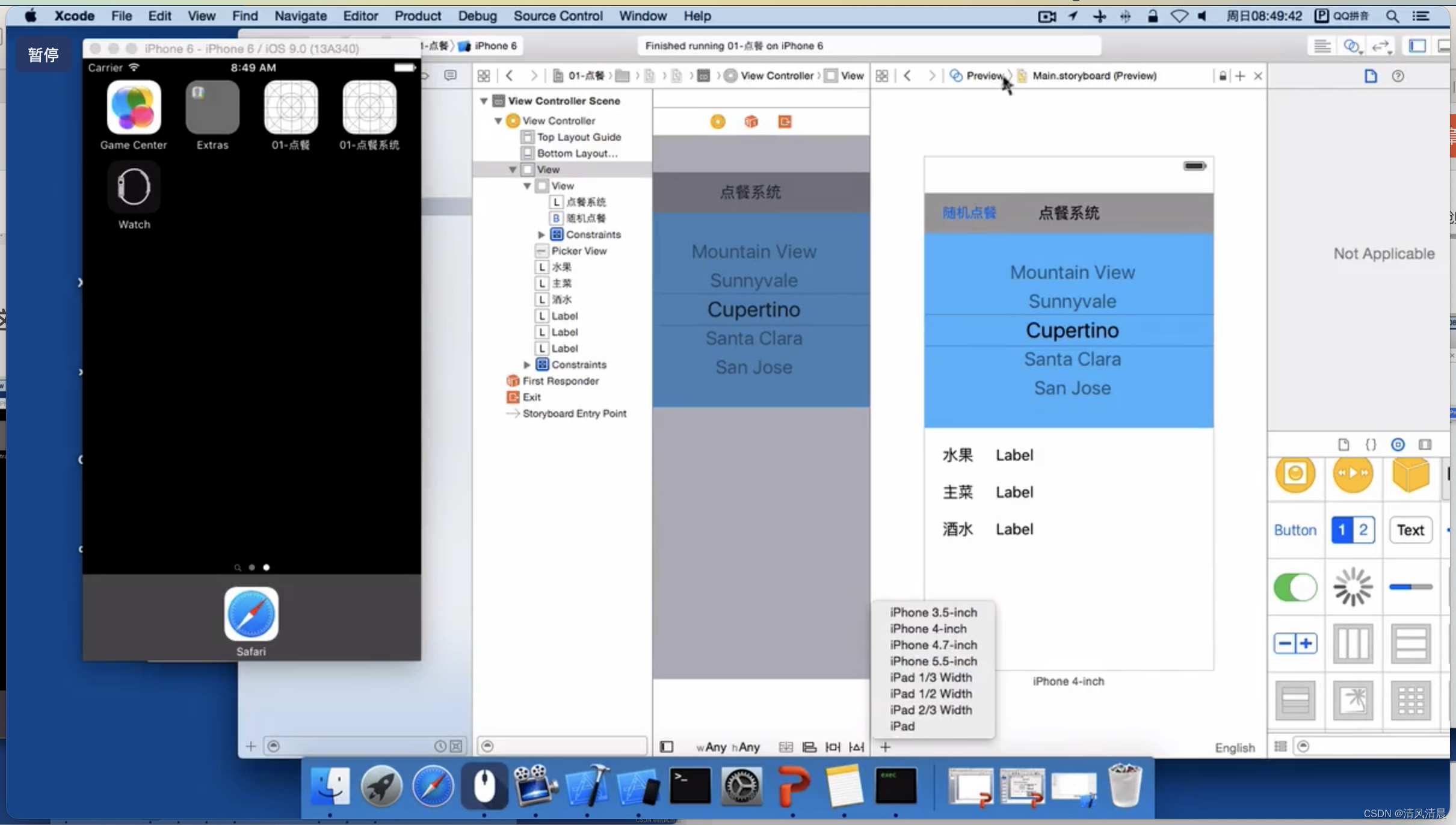The height and width of the screenshot is (825, 1456).
Task: Add a preview device with plus button
Action: coord(886,747)
